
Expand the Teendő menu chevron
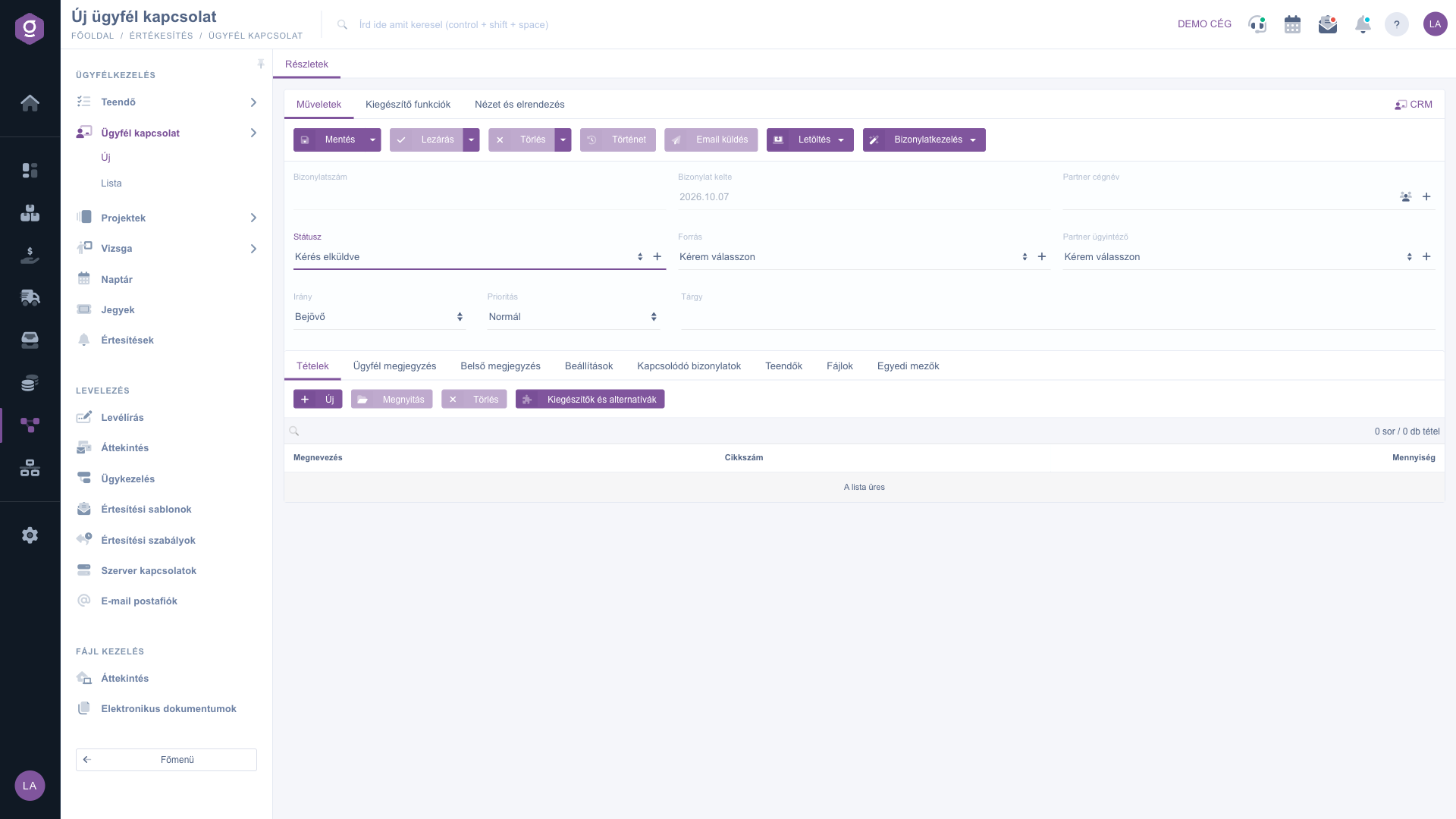pos(253,102)
